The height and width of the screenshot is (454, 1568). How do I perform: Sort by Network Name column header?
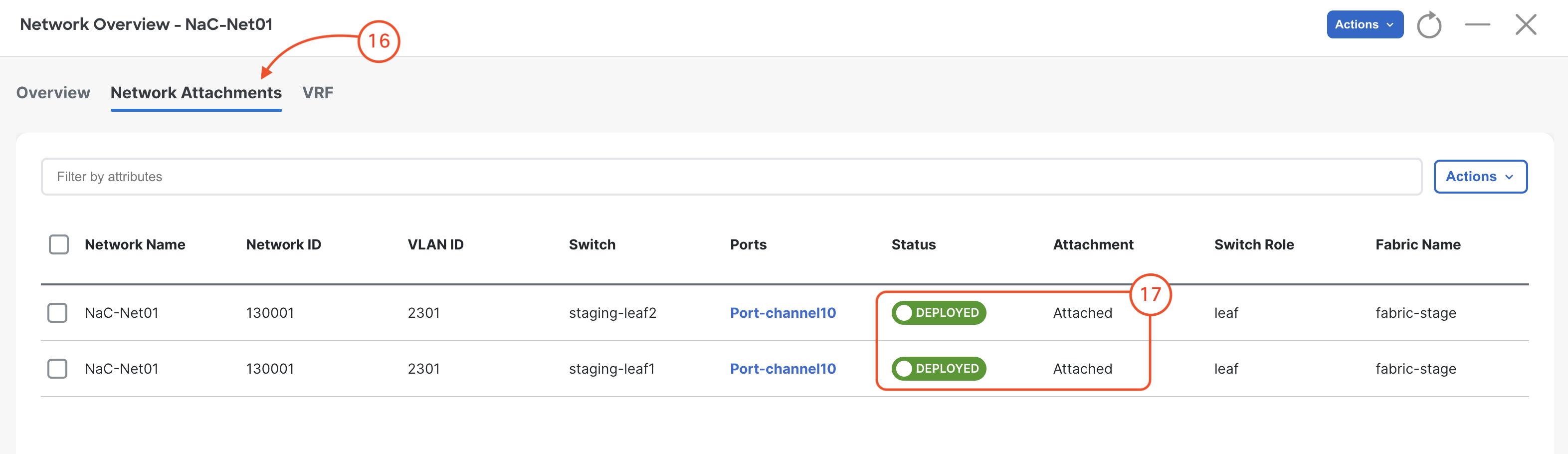click(135, 244)
